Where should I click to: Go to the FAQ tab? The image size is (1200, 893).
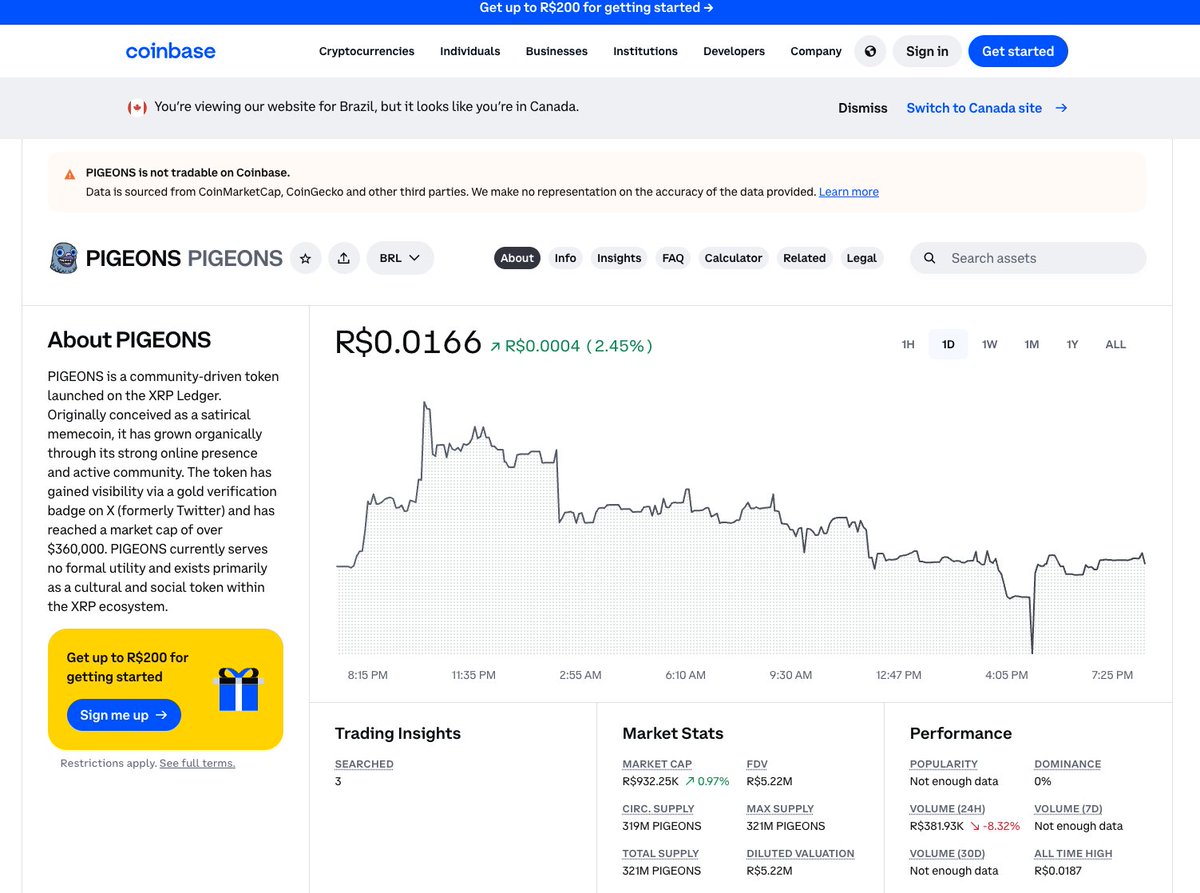(x=673, y=258)
